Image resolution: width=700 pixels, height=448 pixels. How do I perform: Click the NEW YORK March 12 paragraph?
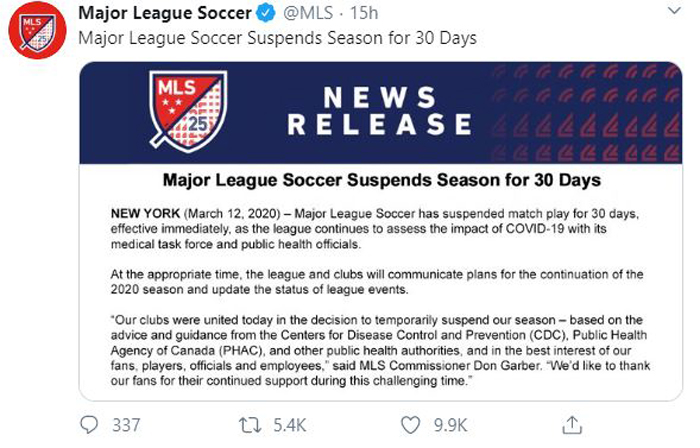375,229
